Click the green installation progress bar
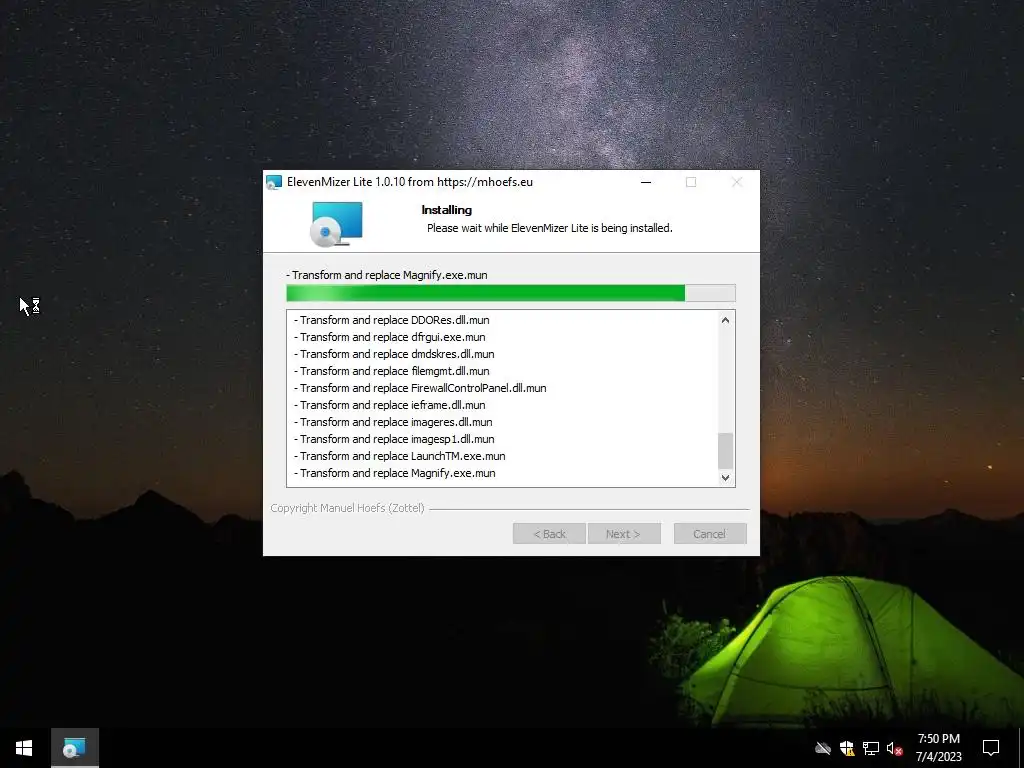This screenshot has width=1024, height=768. coord(511,293)
